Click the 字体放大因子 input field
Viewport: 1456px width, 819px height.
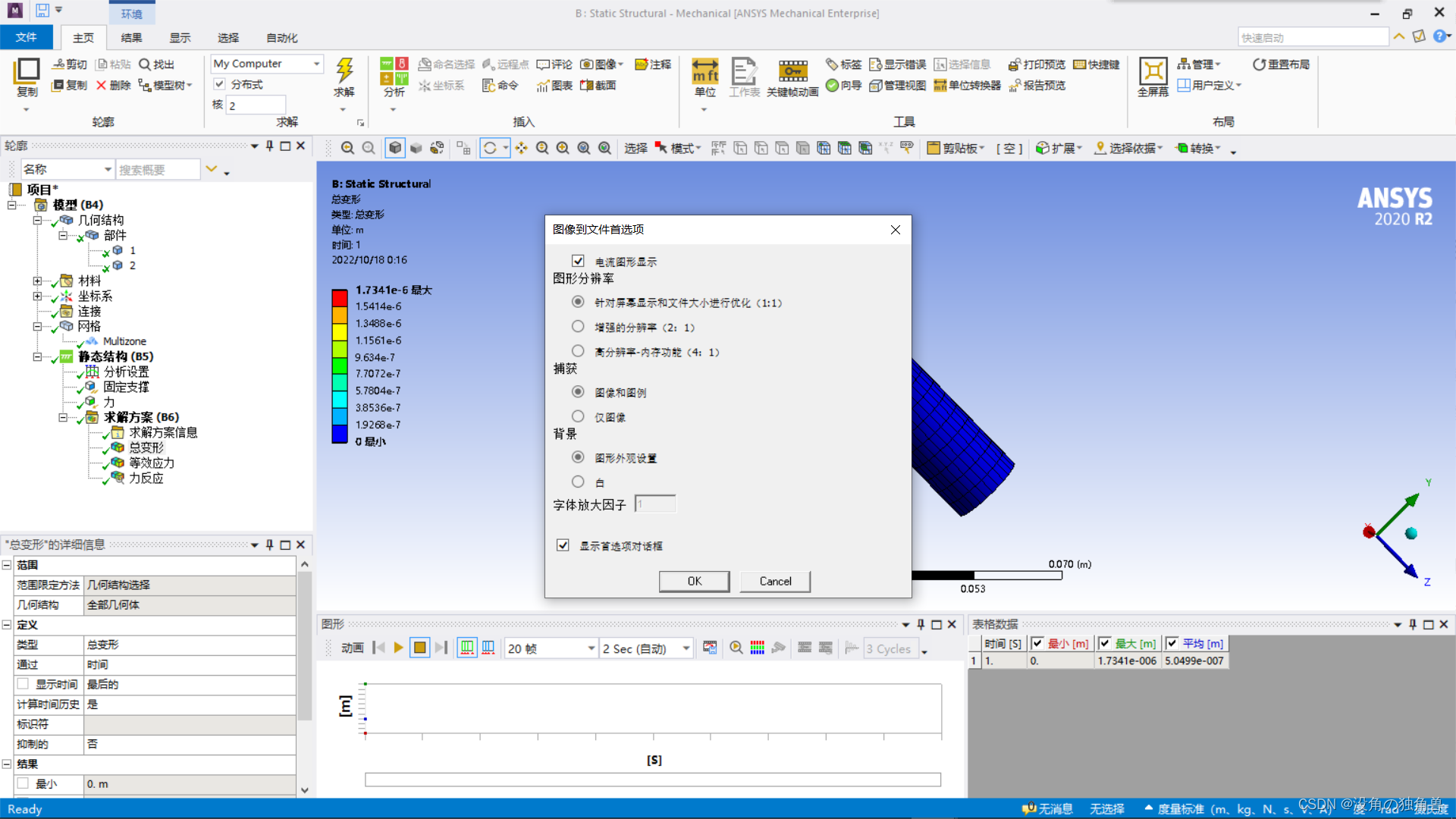click(654, 504)
